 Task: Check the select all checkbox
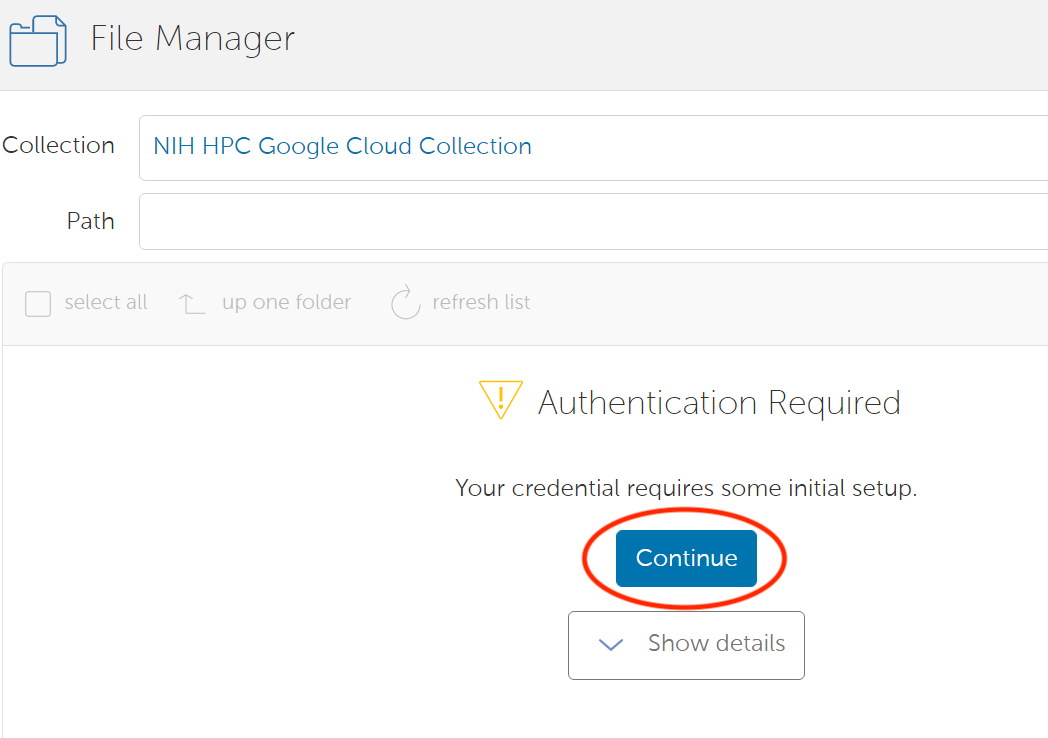tap(38, 303)
